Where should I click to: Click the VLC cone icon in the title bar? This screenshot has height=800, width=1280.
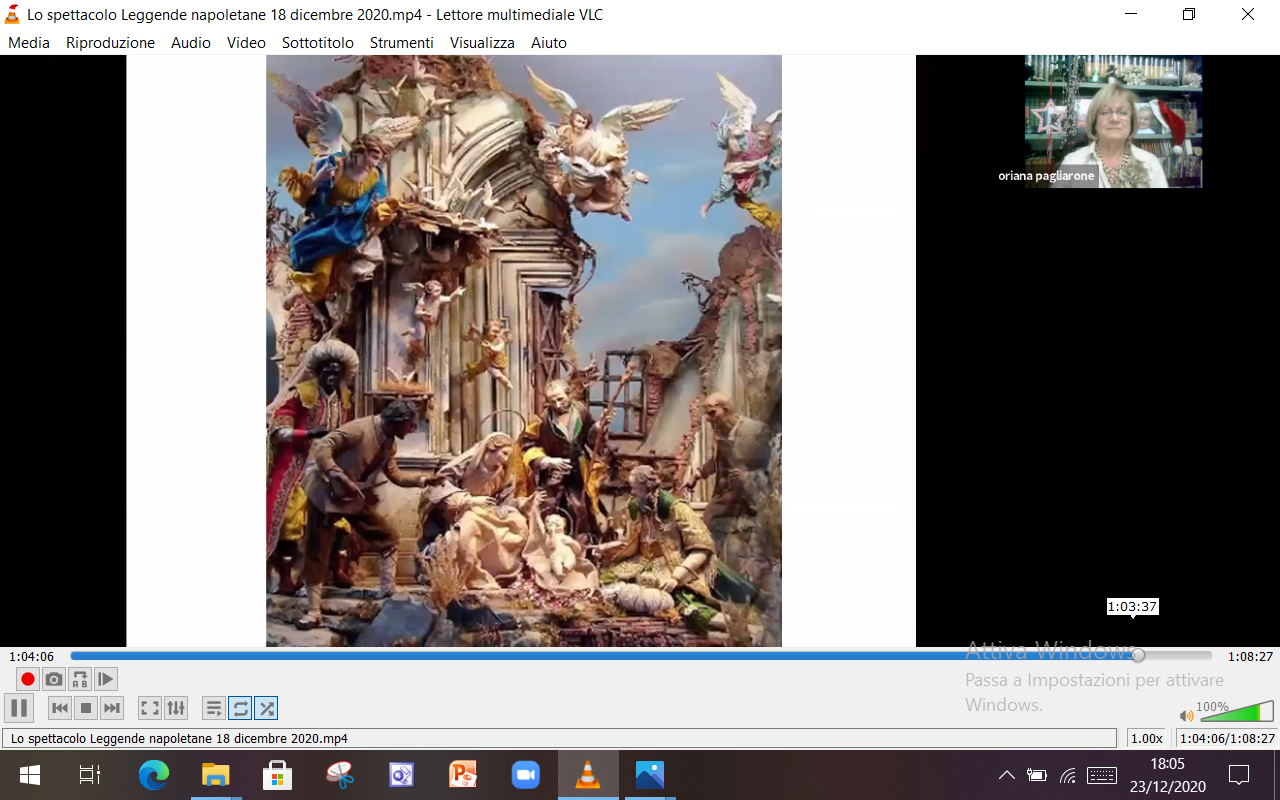click(x=12, y=15)
